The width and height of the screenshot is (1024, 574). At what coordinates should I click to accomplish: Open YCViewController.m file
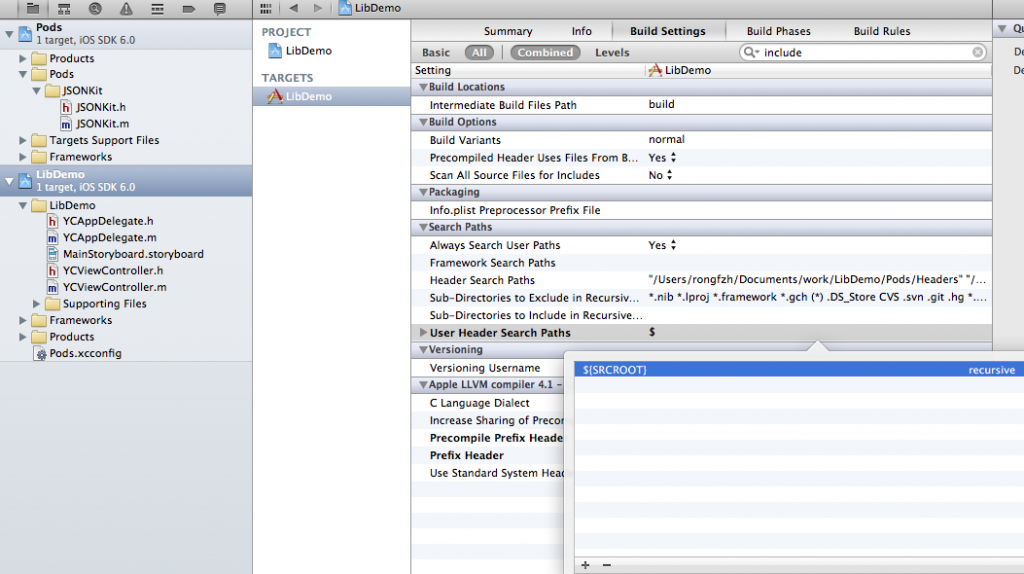(114, 287)
